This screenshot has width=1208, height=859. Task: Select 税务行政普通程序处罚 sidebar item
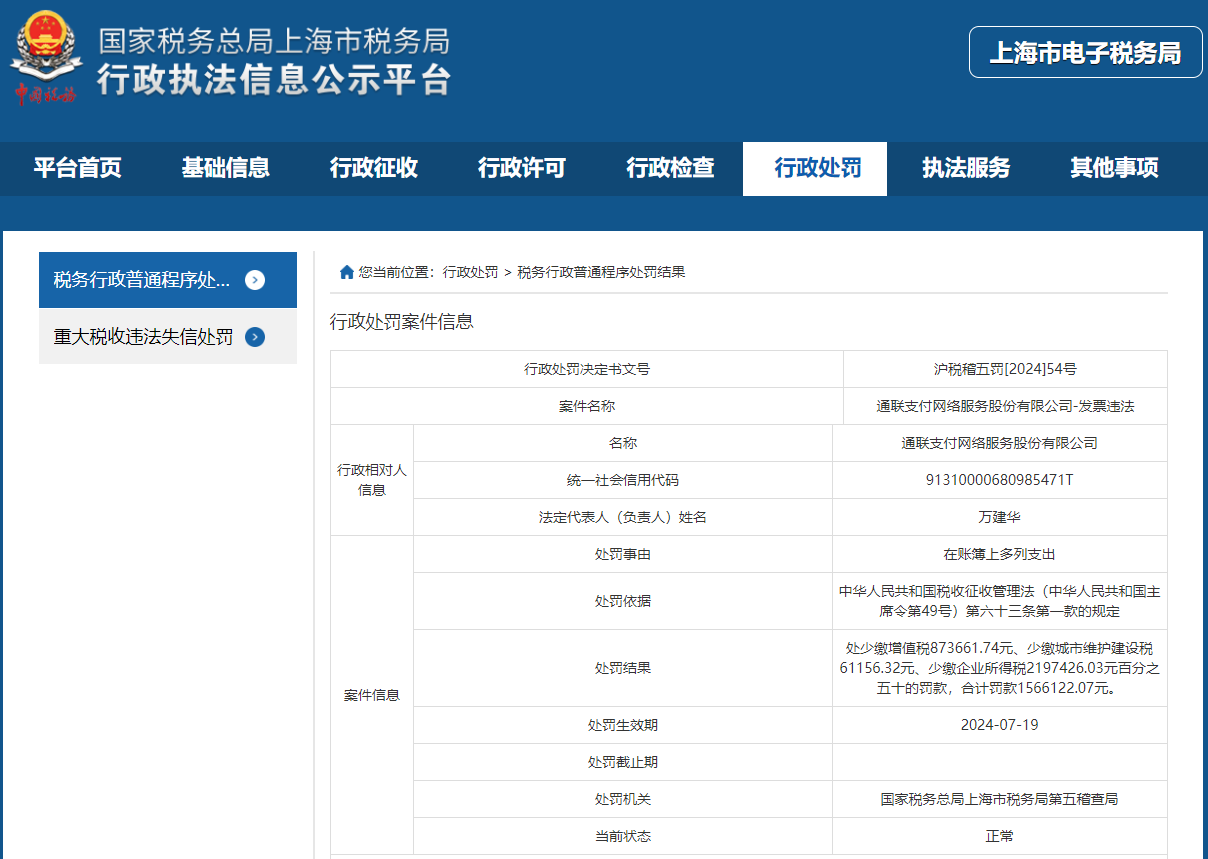click(168, 280)
